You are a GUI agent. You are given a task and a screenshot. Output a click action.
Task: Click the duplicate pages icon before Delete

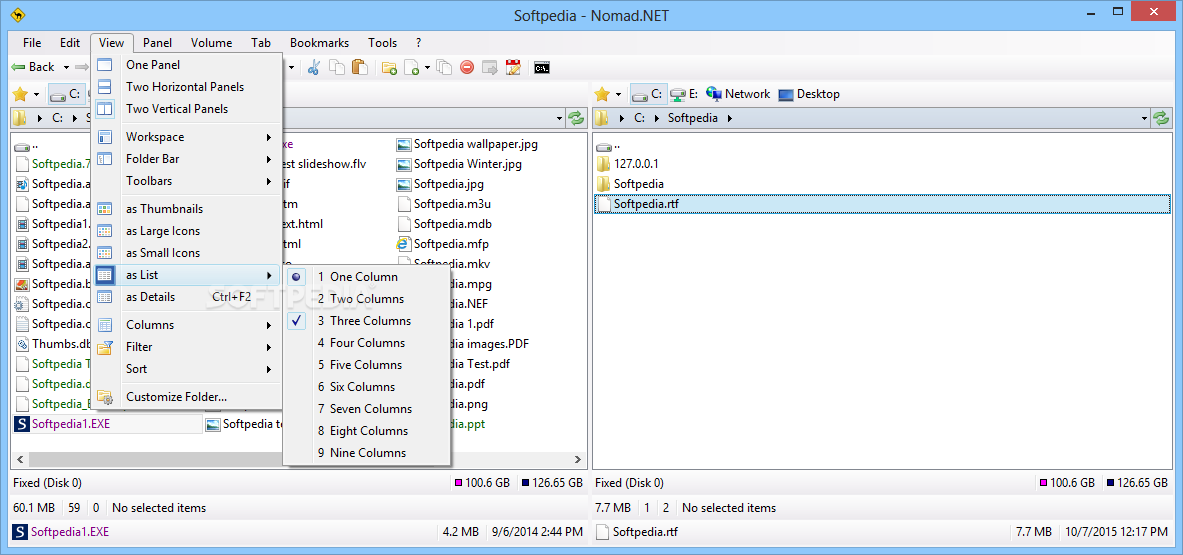pyautogui.click(x=444, y=67)
